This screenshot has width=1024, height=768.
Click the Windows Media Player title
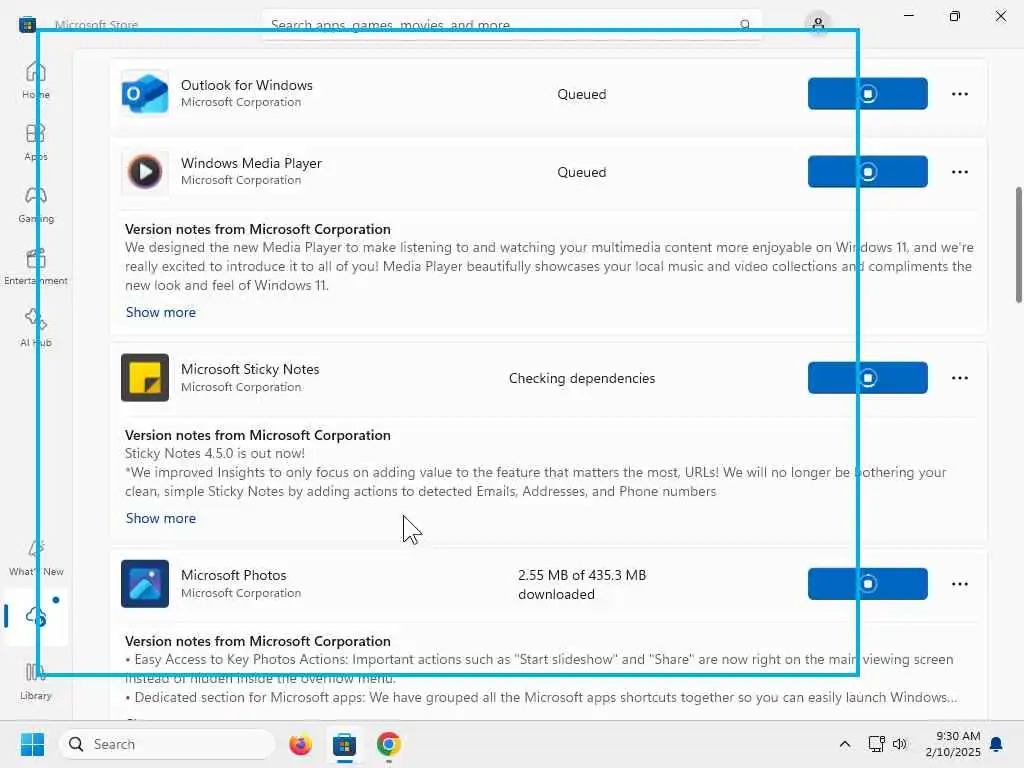click(251, 163)
